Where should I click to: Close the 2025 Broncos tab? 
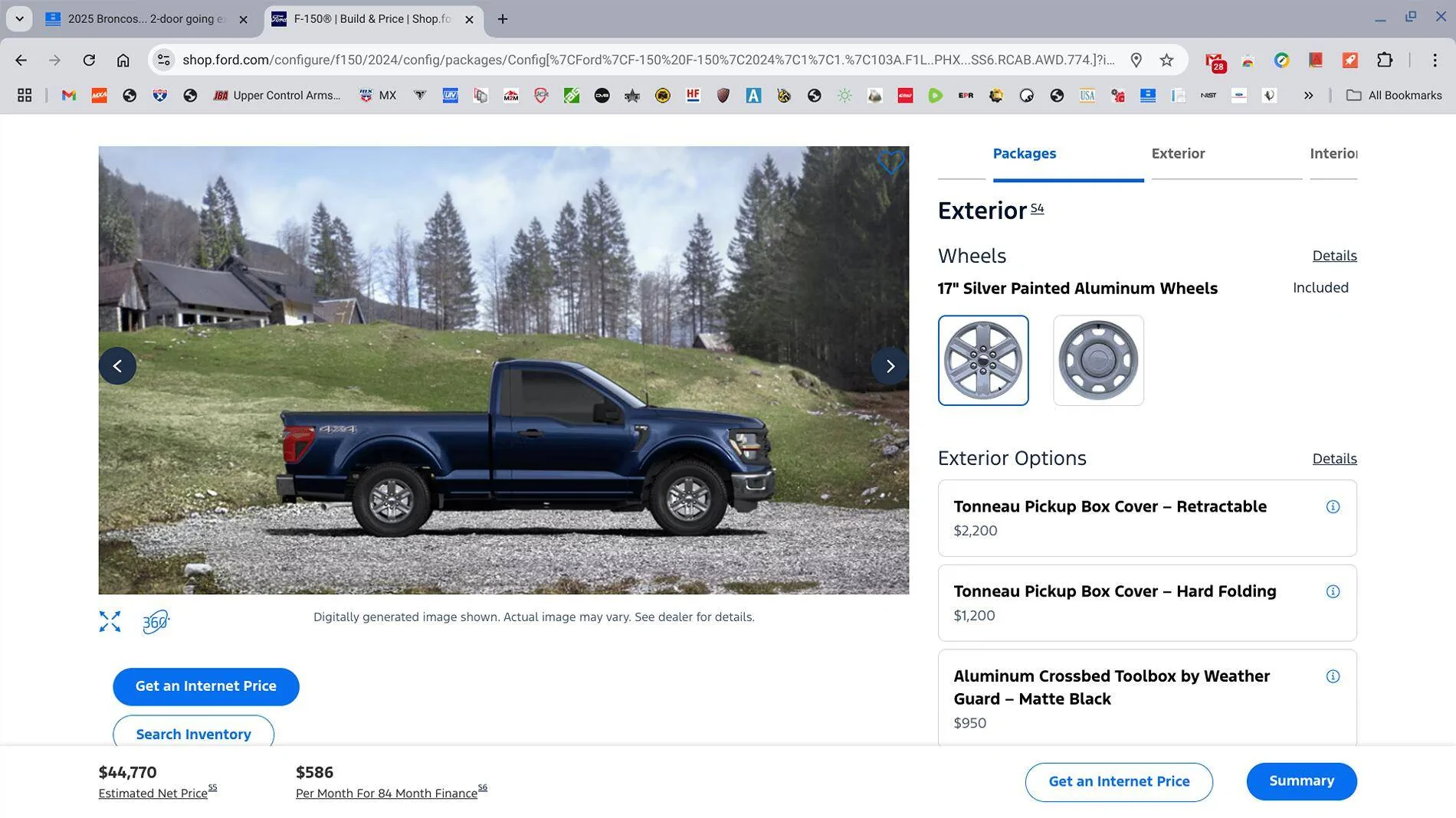click(243, 20)
